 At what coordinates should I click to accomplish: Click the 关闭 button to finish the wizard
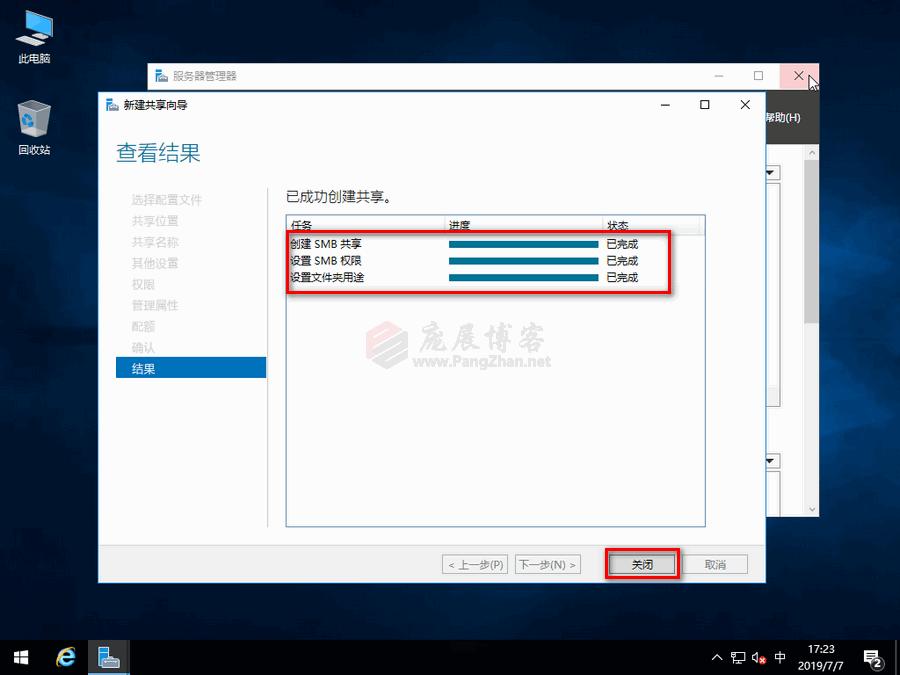(641, 563)
